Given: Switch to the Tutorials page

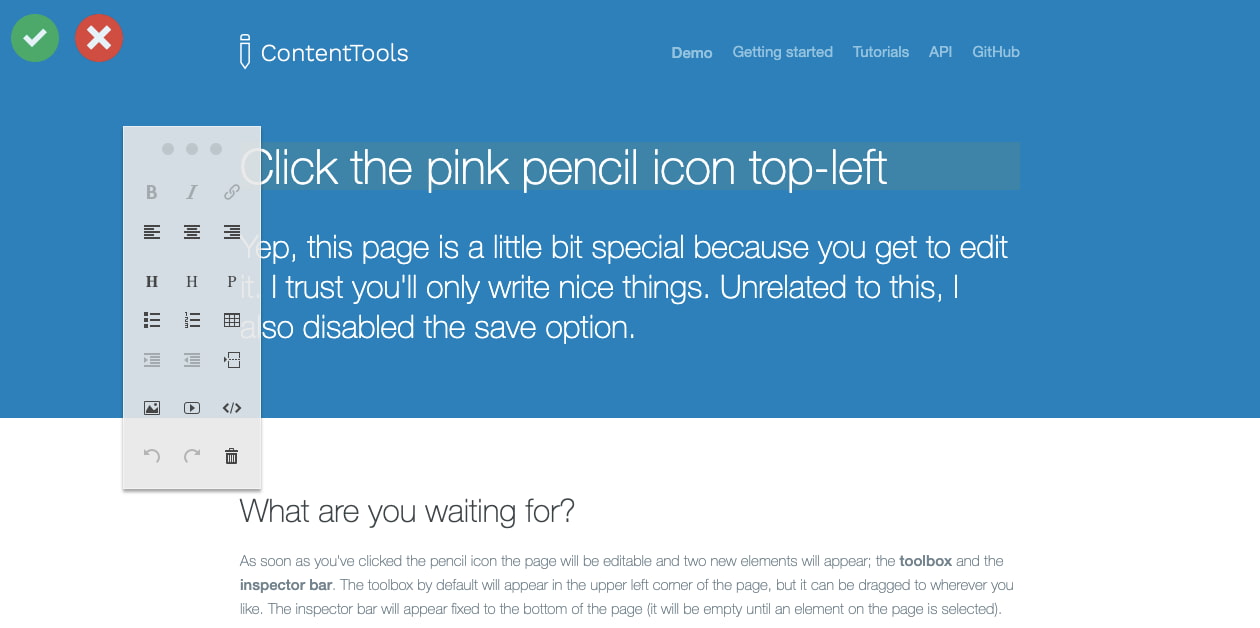Looking at the screenshot, I should tap(880, 52).
